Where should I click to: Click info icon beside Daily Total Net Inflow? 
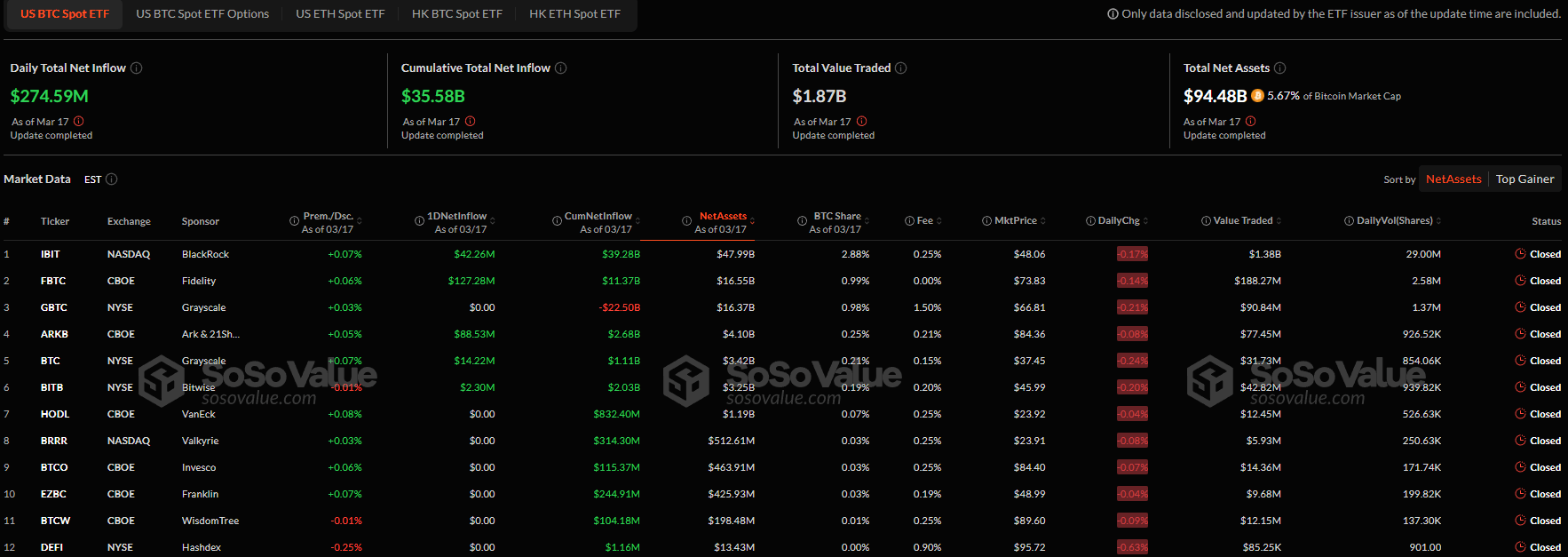pyautogui.click(x=137, y=68)
